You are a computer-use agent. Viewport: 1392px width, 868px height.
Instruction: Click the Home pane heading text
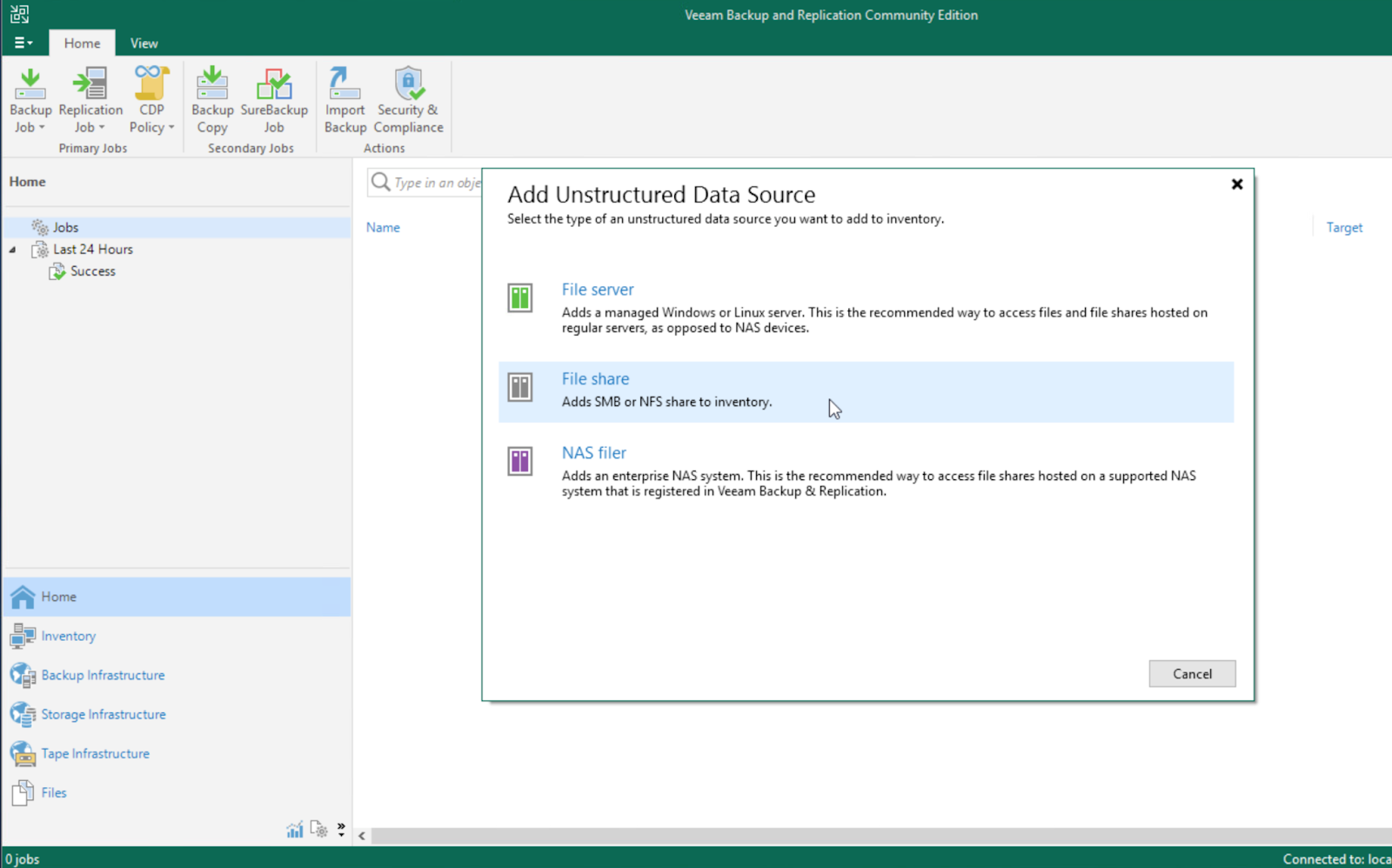(x=27, y=182)
